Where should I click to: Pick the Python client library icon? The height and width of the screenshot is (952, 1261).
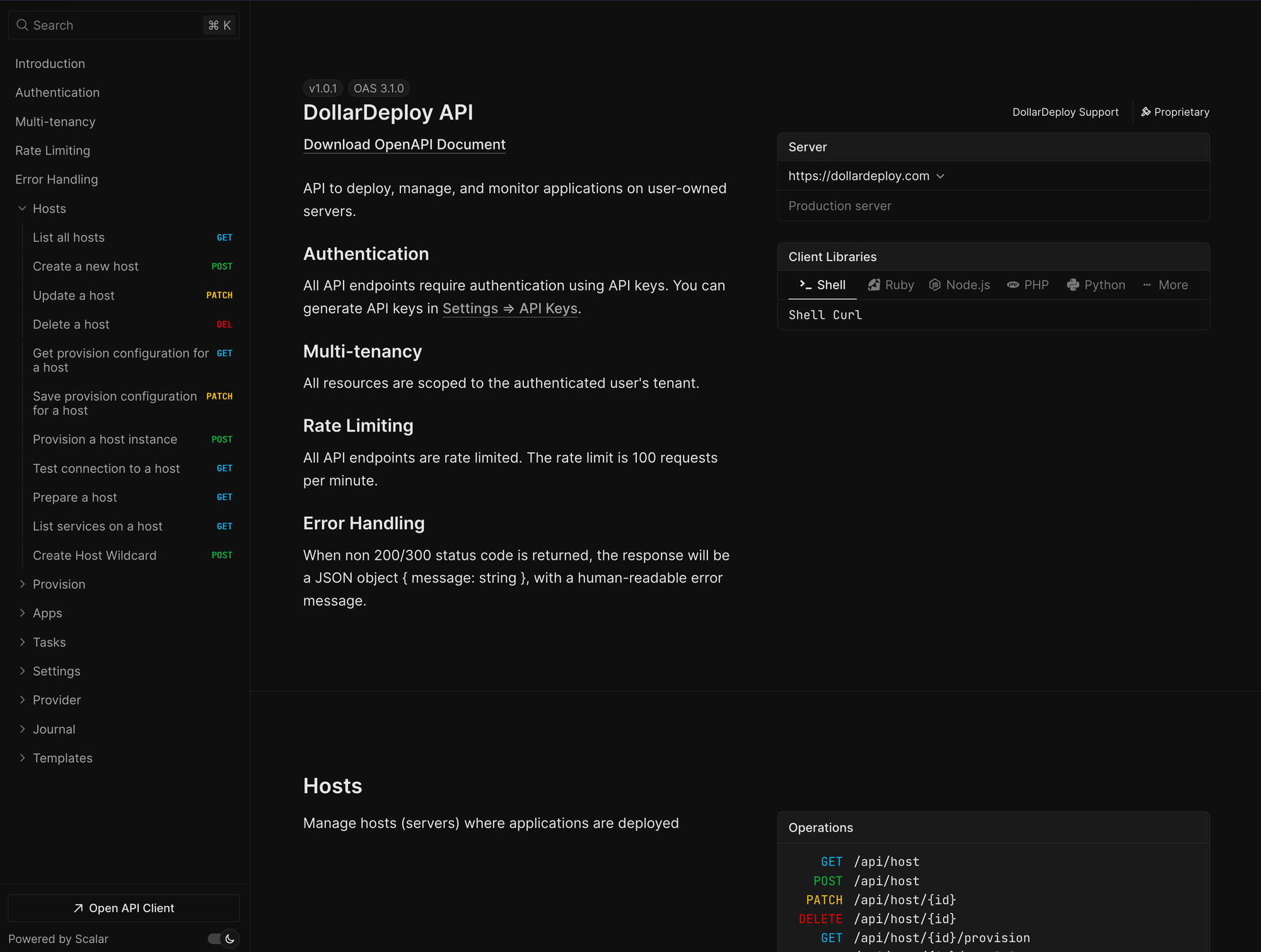(1072, 285)
